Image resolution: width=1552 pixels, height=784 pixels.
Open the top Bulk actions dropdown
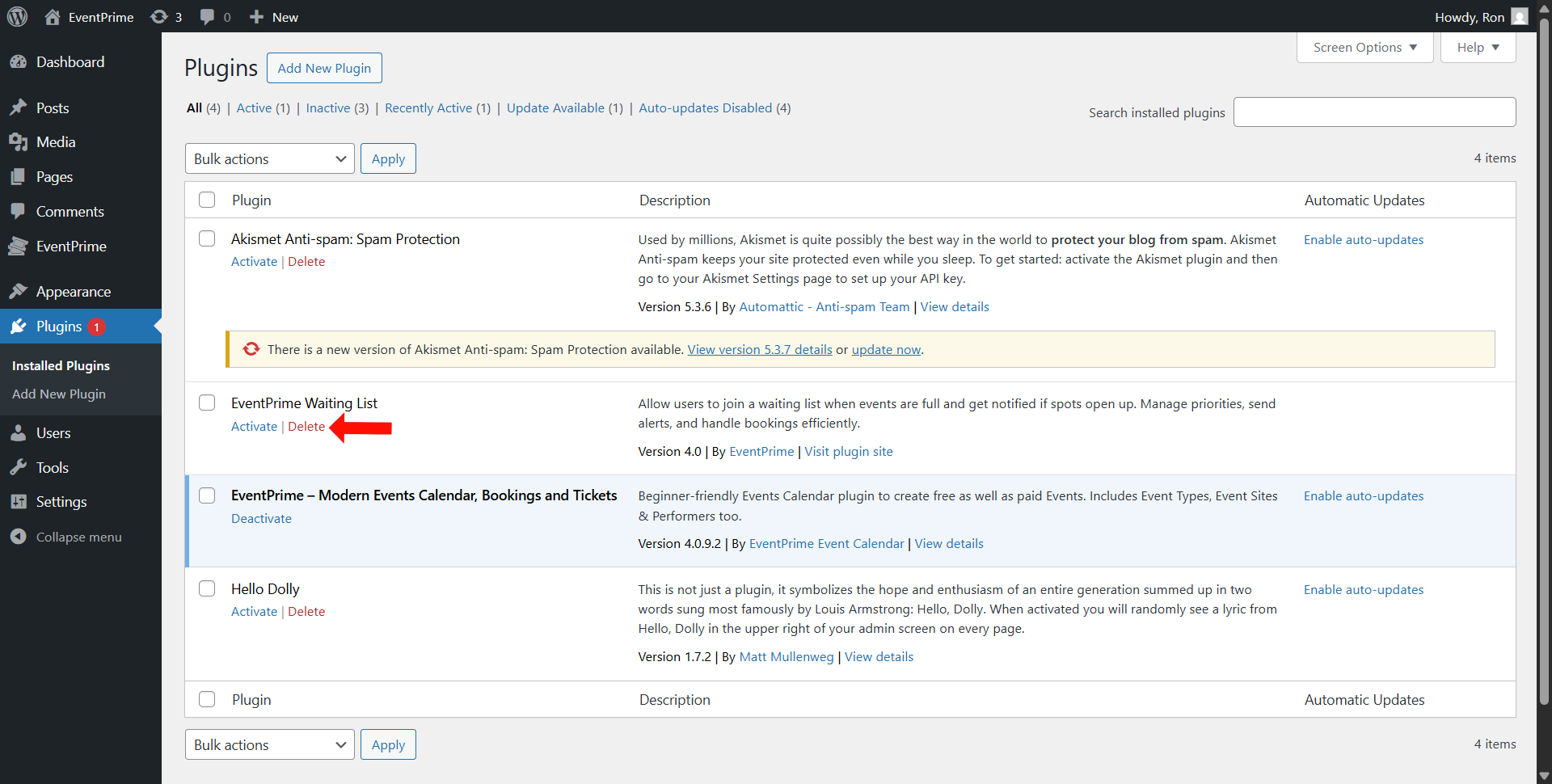tap(269, 159)
